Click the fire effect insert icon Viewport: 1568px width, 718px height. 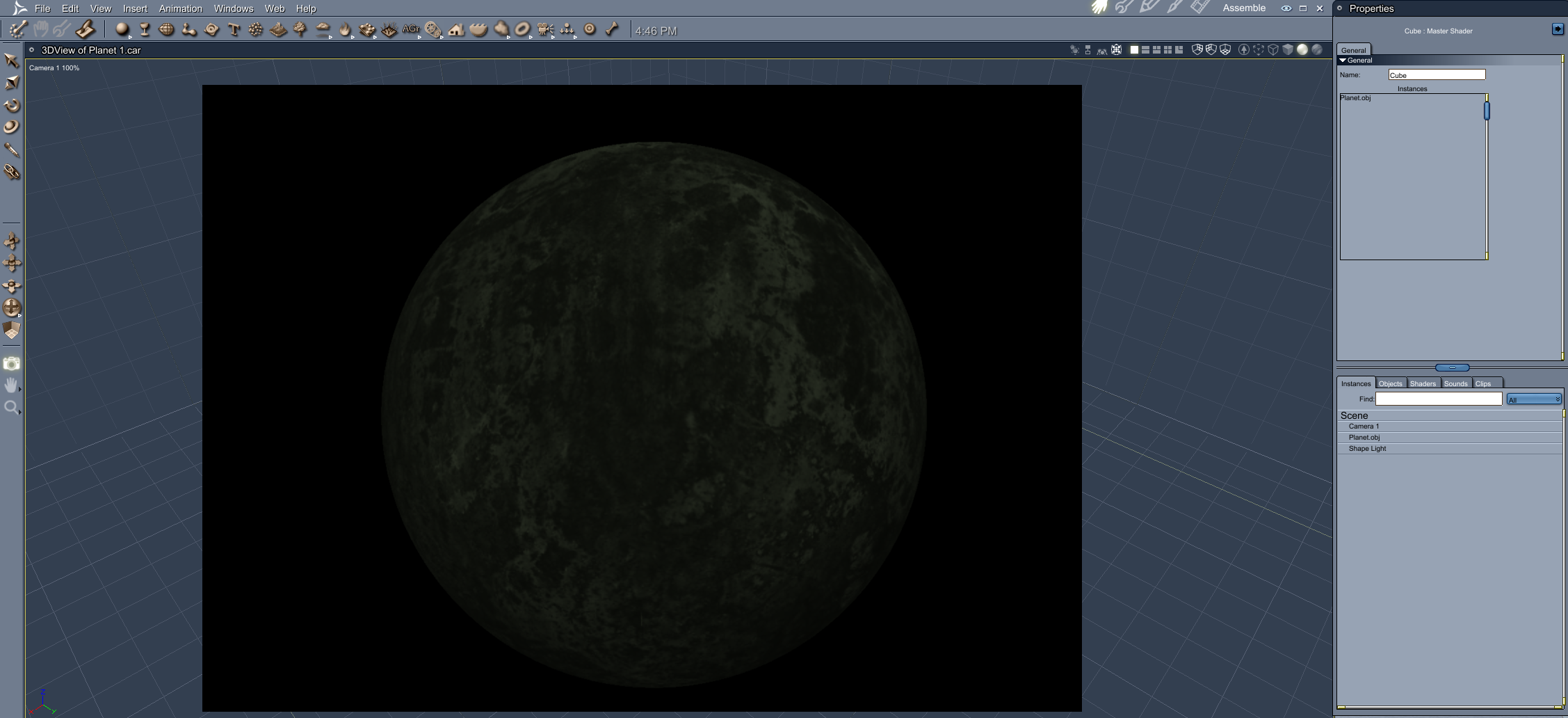345,29
